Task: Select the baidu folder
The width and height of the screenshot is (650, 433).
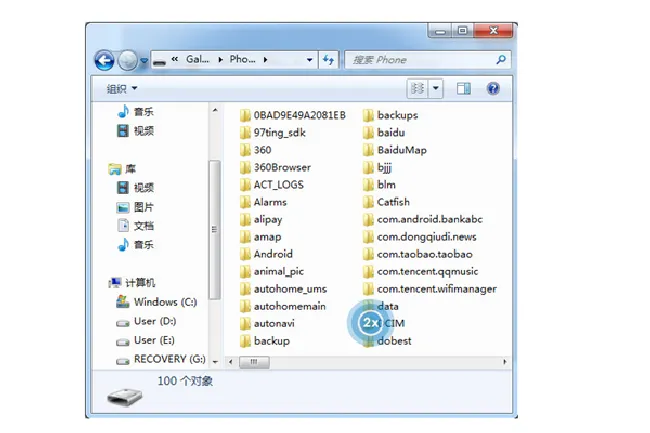Action: point(384,133)
